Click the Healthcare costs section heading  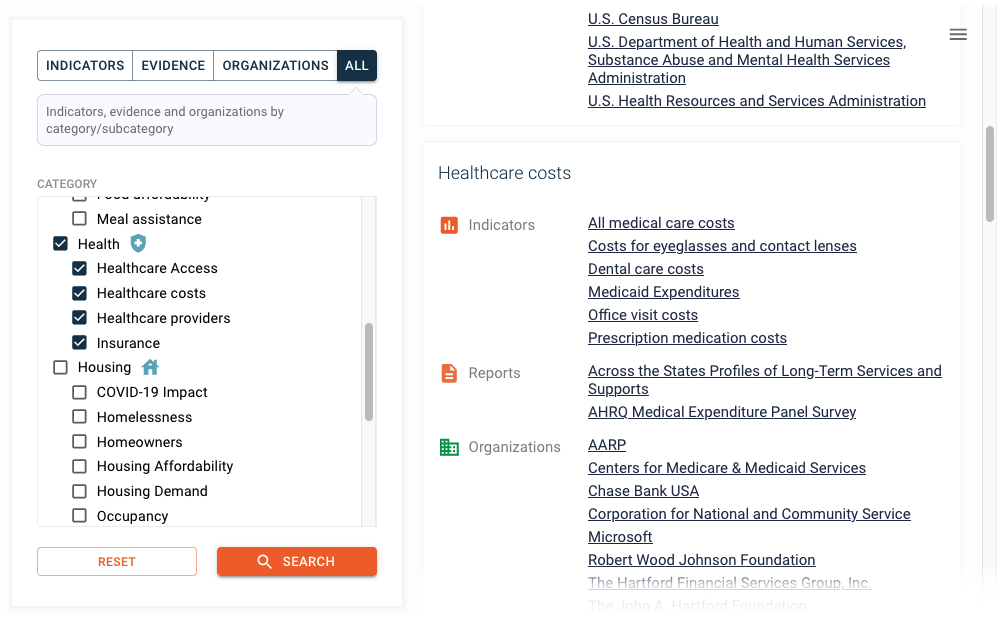point(504,173)
